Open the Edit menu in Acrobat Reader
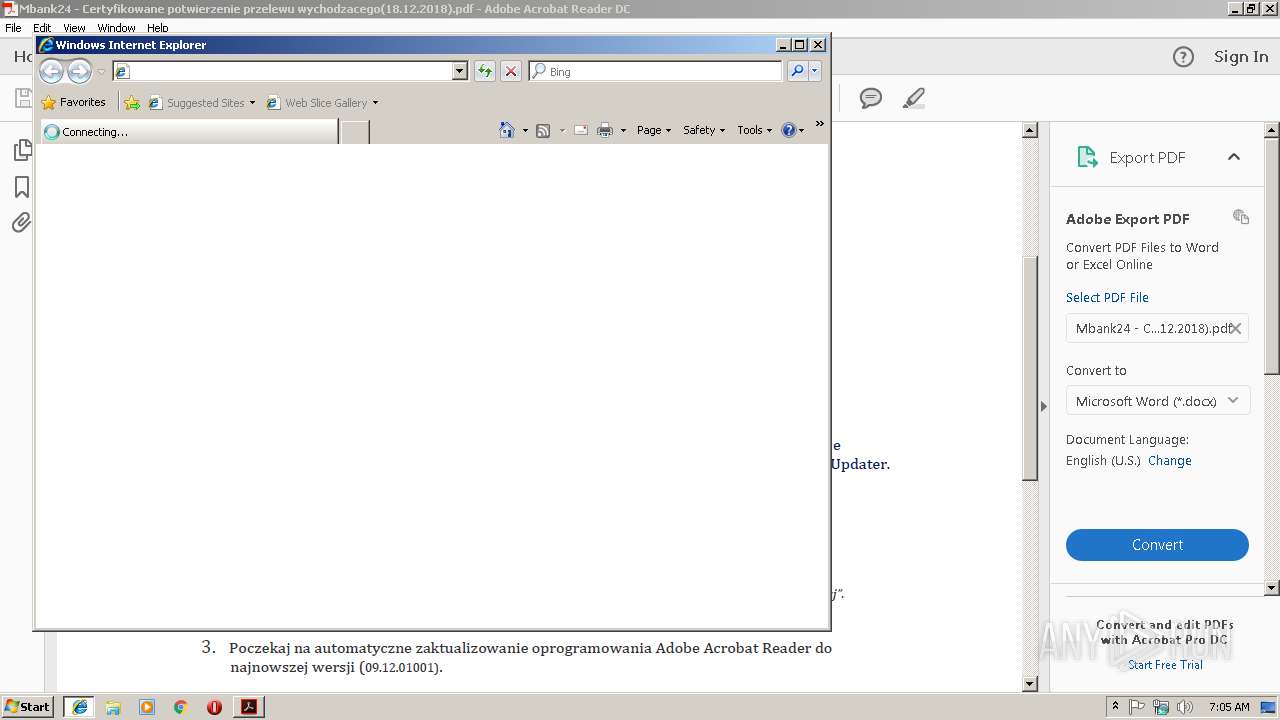Screen dimensions: 1280x720 pyautogui.click(x=42, y=28)
